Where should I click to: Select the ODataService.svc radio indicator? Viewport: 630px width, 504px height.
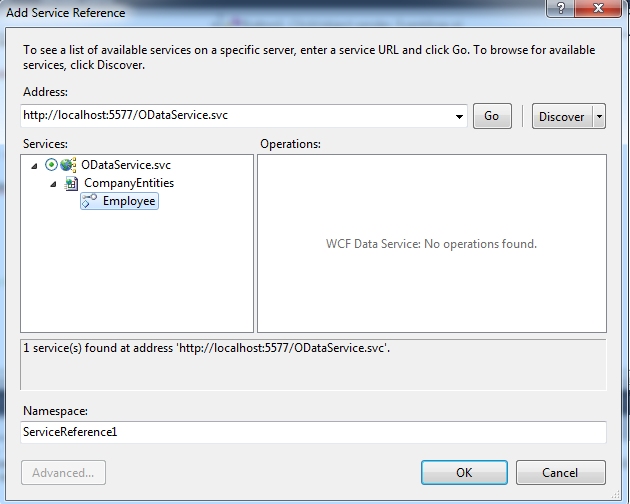(x=51, y=165)
